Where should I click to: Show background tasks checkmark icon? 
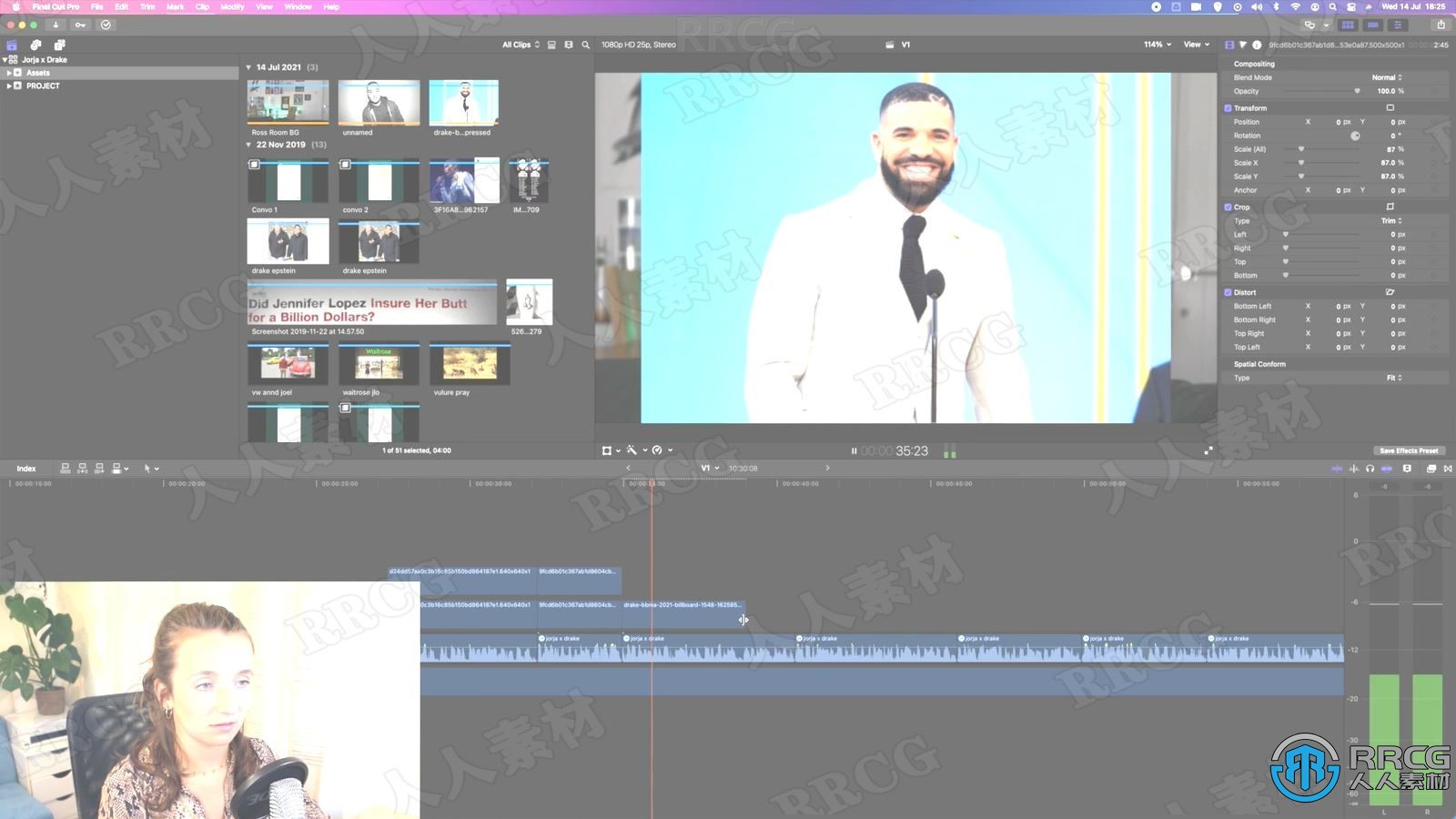click(106, 25)
